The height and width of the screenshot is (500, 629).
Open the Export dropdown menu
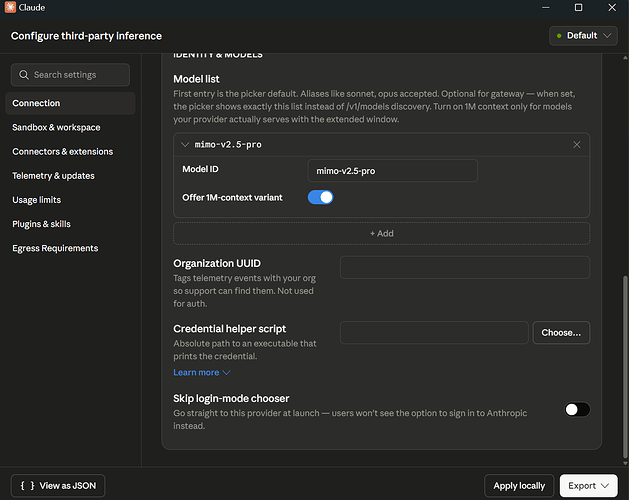click(x=588, y=486)
